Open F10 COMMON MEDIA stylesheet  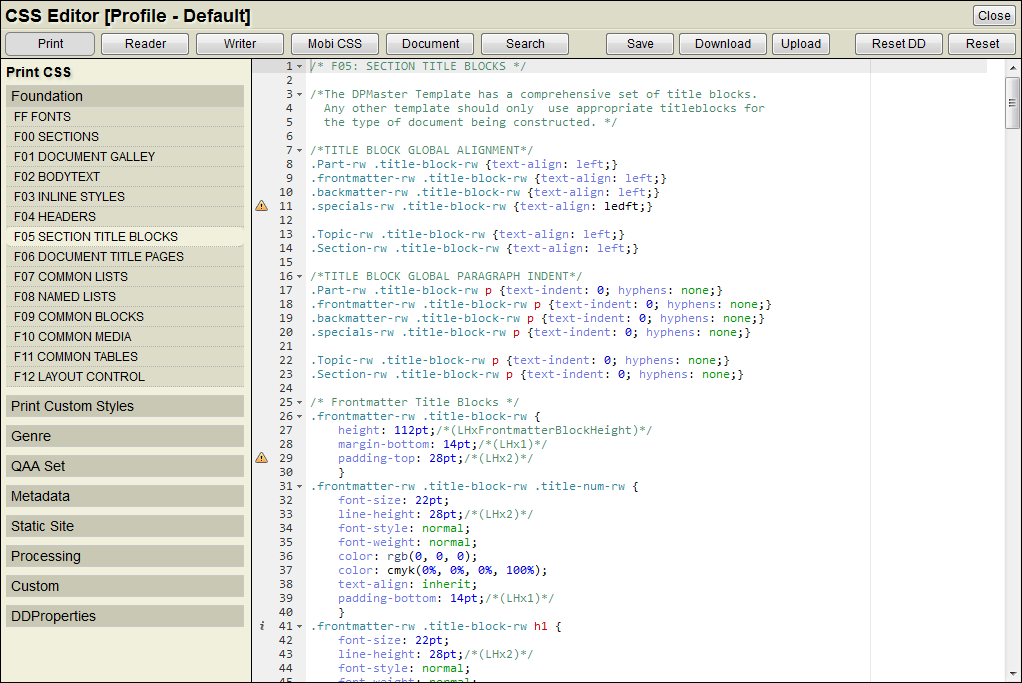point(125,337)
